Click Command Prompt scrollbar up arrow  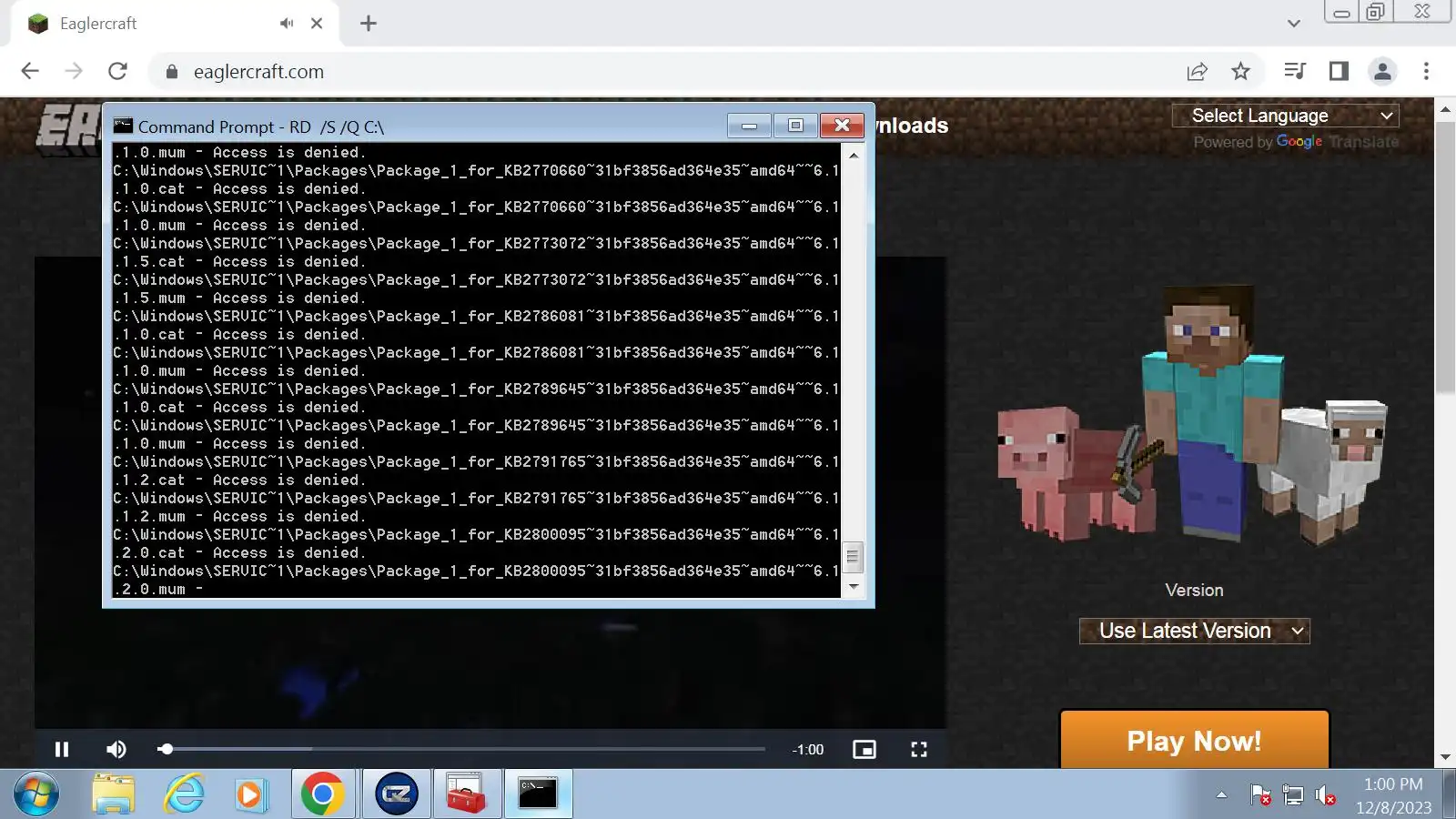pos(853,155)
